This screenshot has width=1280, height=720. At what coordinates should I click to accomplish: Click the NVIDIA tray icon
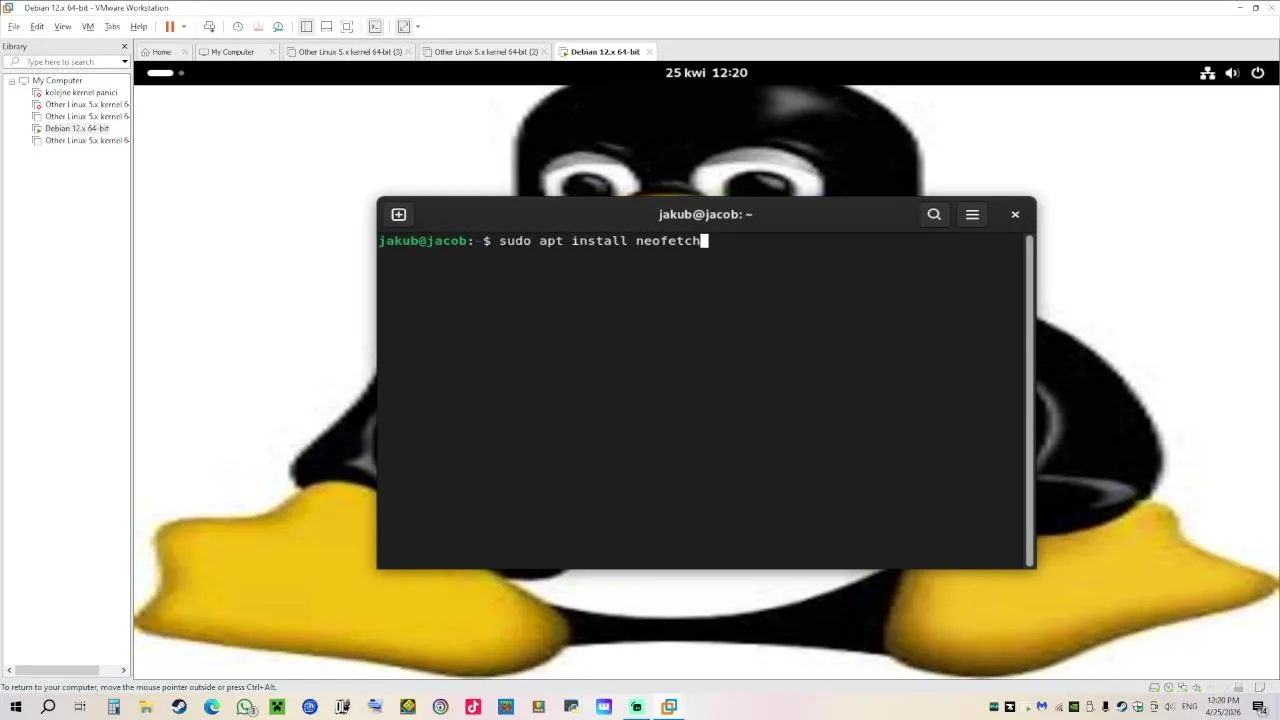(1074, 707)
